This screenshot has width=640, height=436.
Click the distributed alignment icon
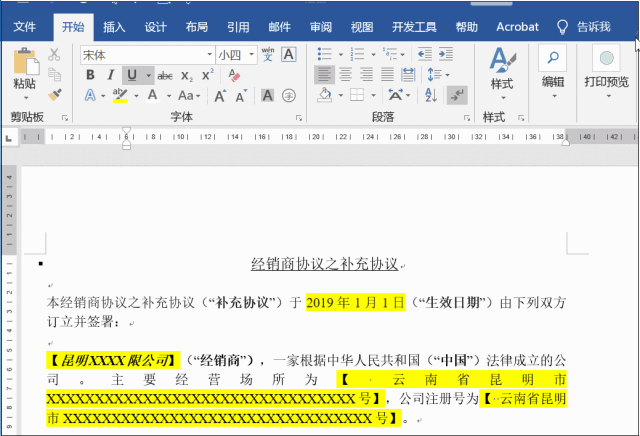click(x=408, y=75)
